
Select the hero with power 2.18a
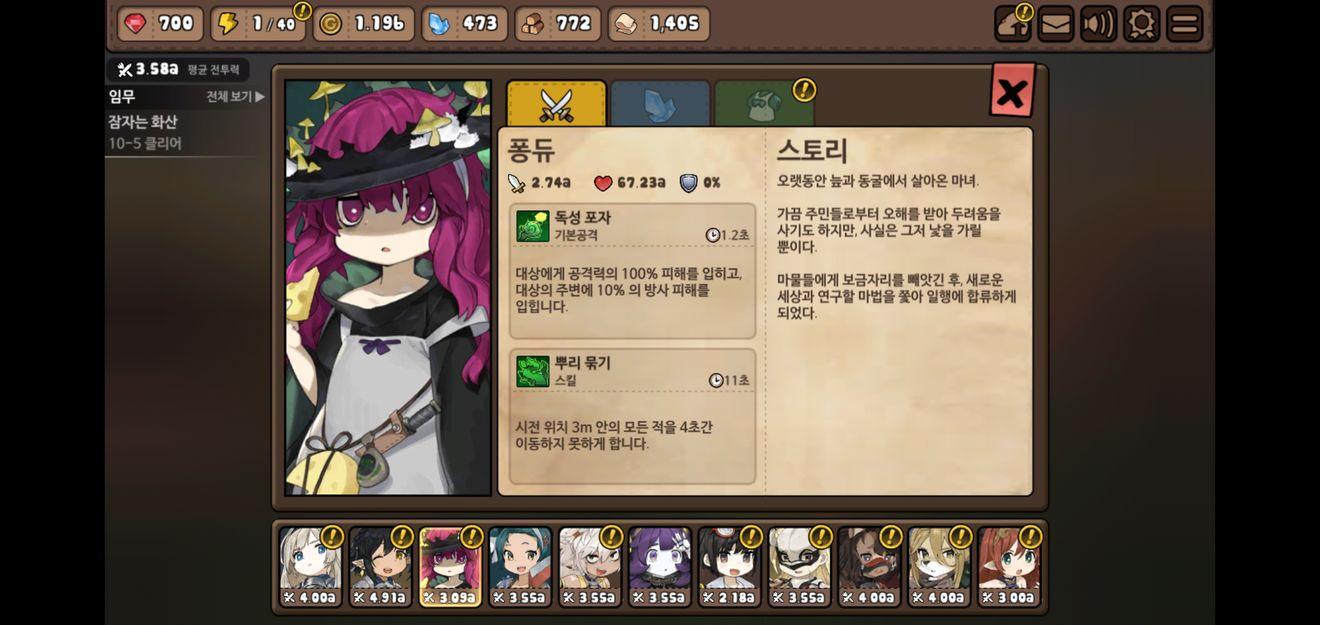730,567
